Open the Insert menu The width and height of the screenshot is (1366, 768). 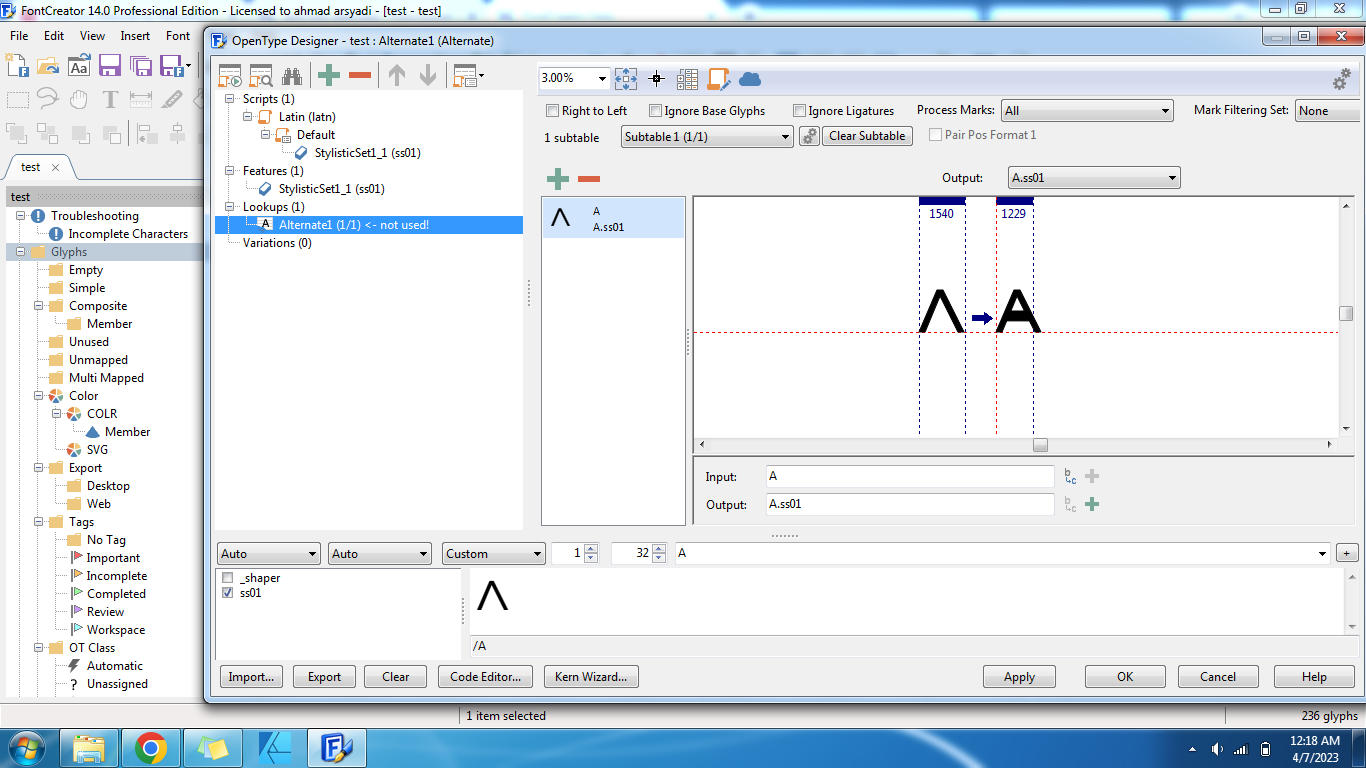coord(135,36)
